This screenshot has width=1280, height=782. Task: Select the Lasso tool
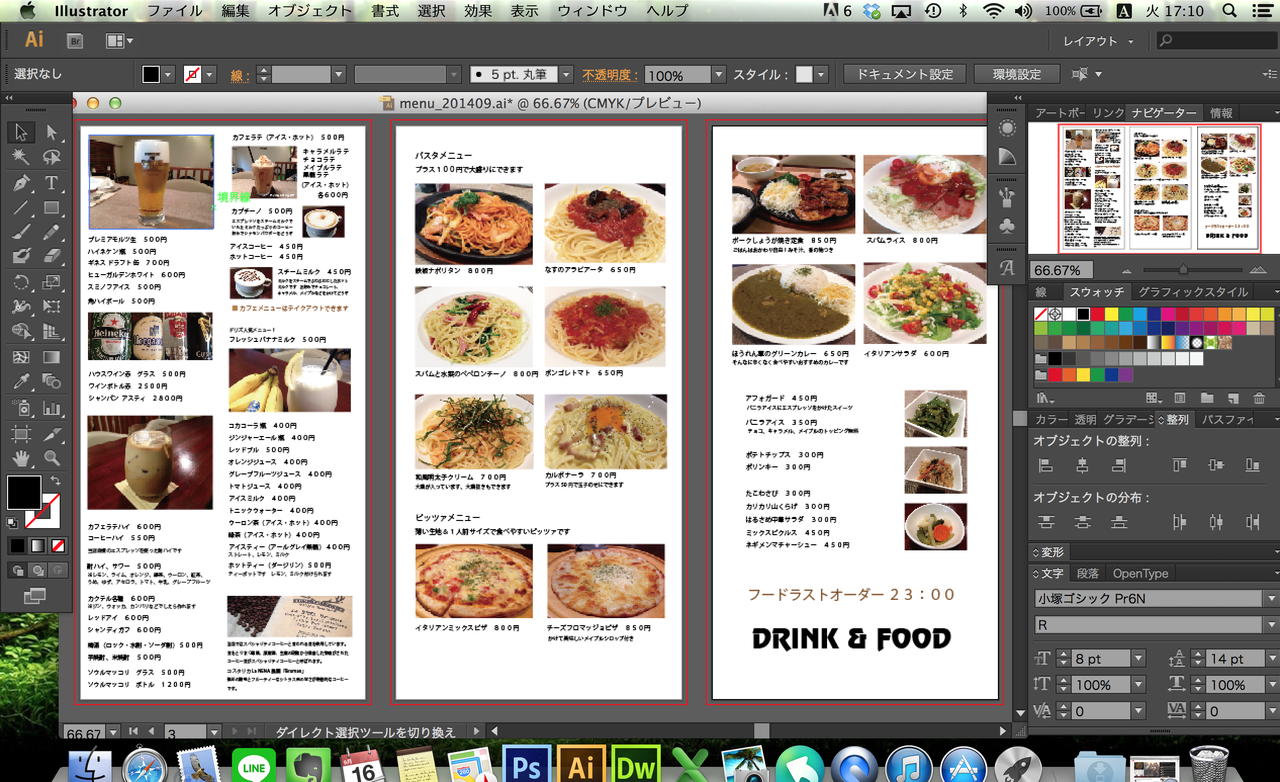tap(52, 157)
